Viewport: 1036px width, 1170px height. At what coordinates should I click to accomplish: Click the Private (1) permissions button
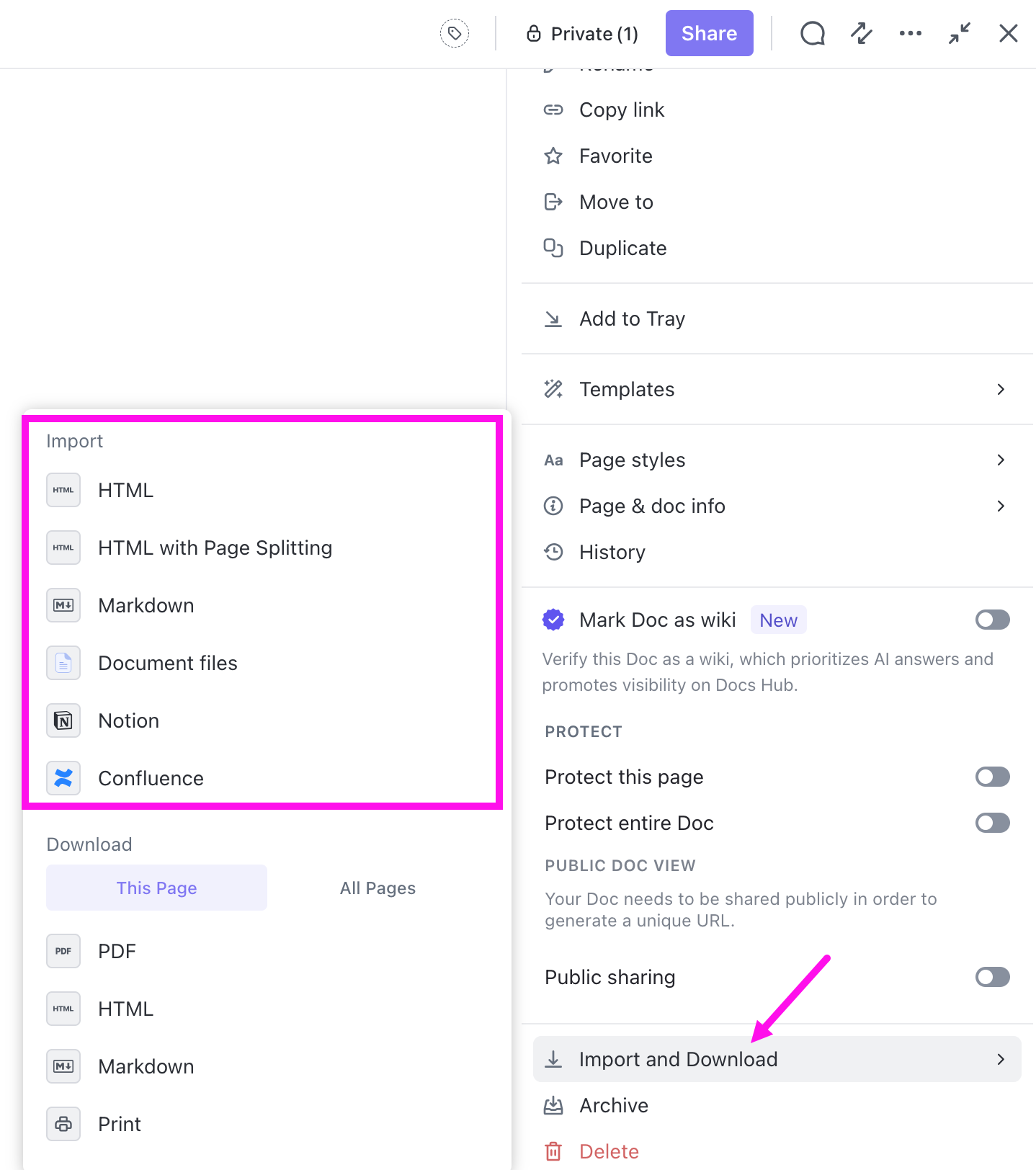click(582, 33)
